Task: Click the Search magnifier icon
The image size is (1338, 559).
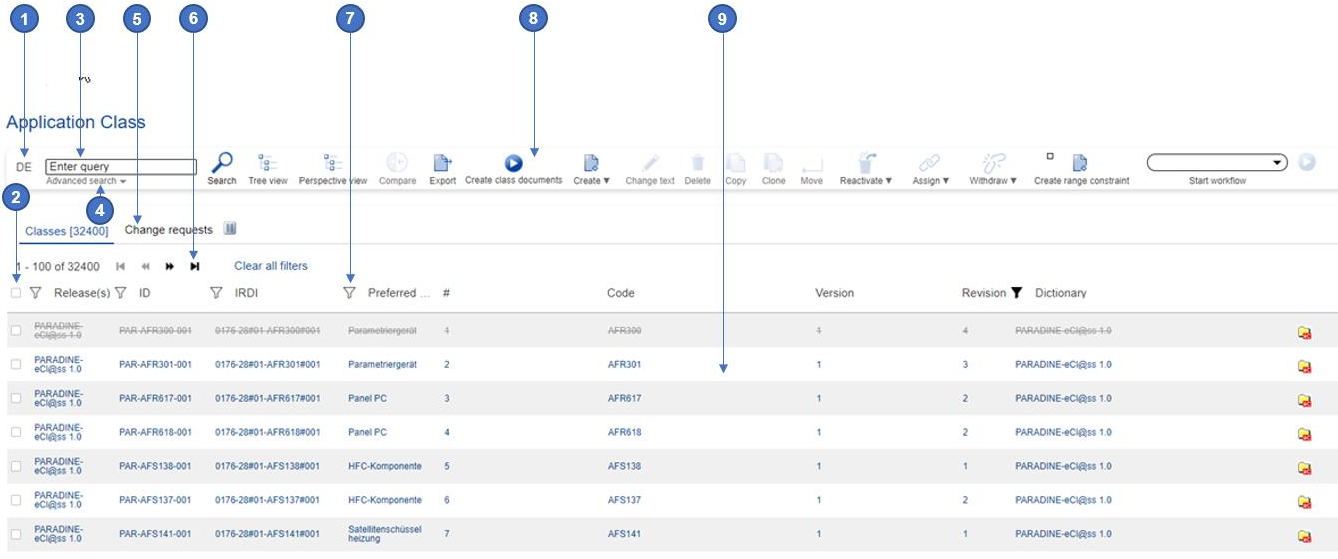Action: (222, 163)
